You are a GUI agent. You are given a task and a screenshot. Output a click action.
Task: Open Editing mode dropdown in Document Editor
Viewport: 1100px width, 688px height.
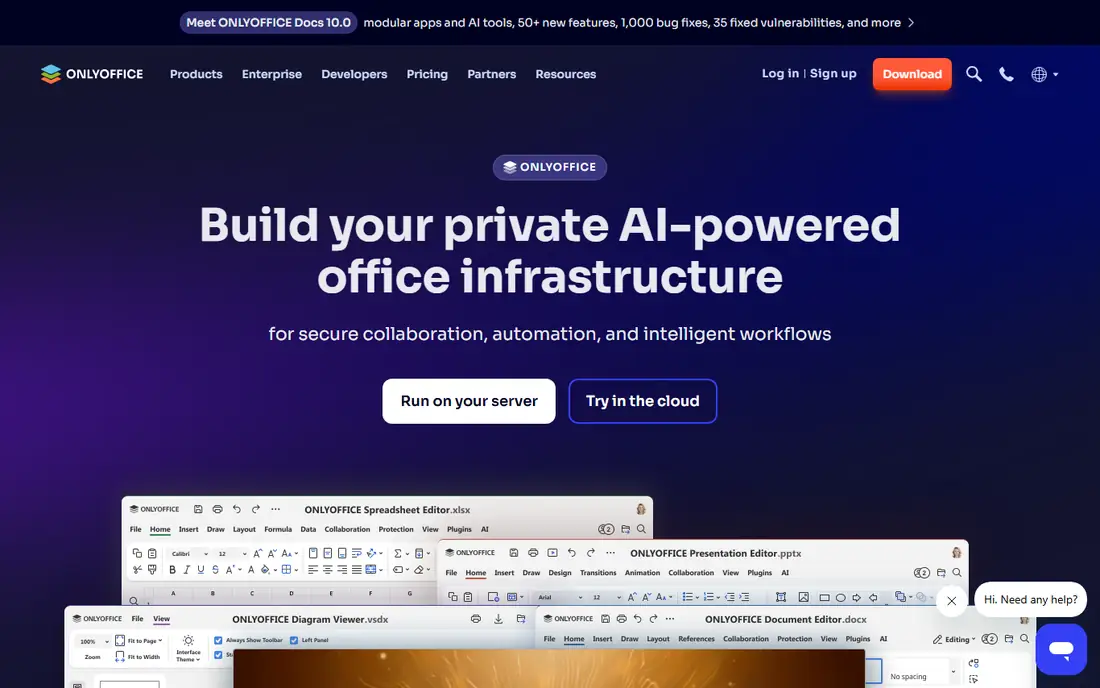tap(954, 639)
